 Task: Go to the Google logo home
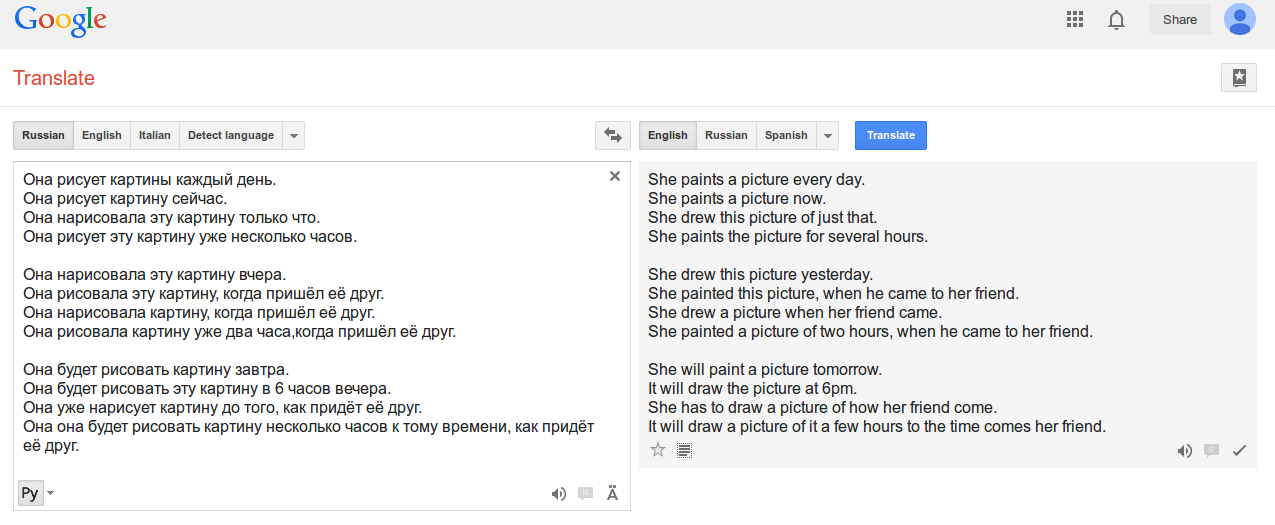tap(61, 21)
